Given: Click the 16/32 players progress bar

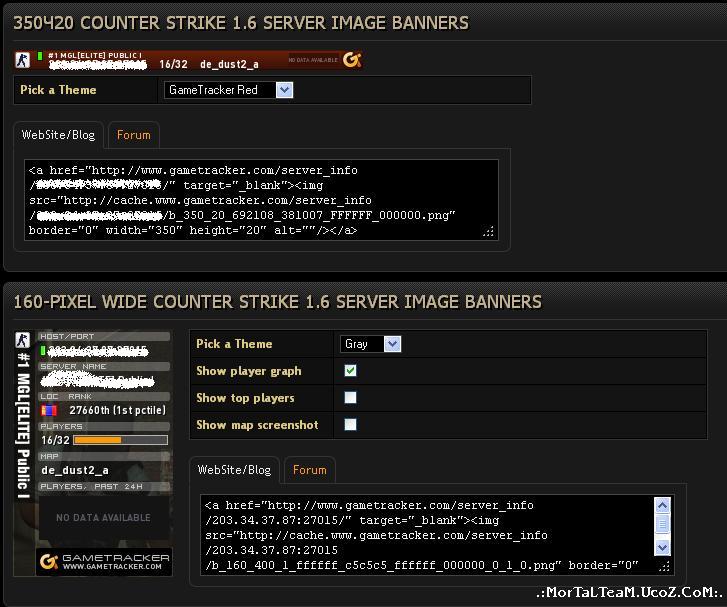Looking at the screenshot, I should (x=121, y=440).
